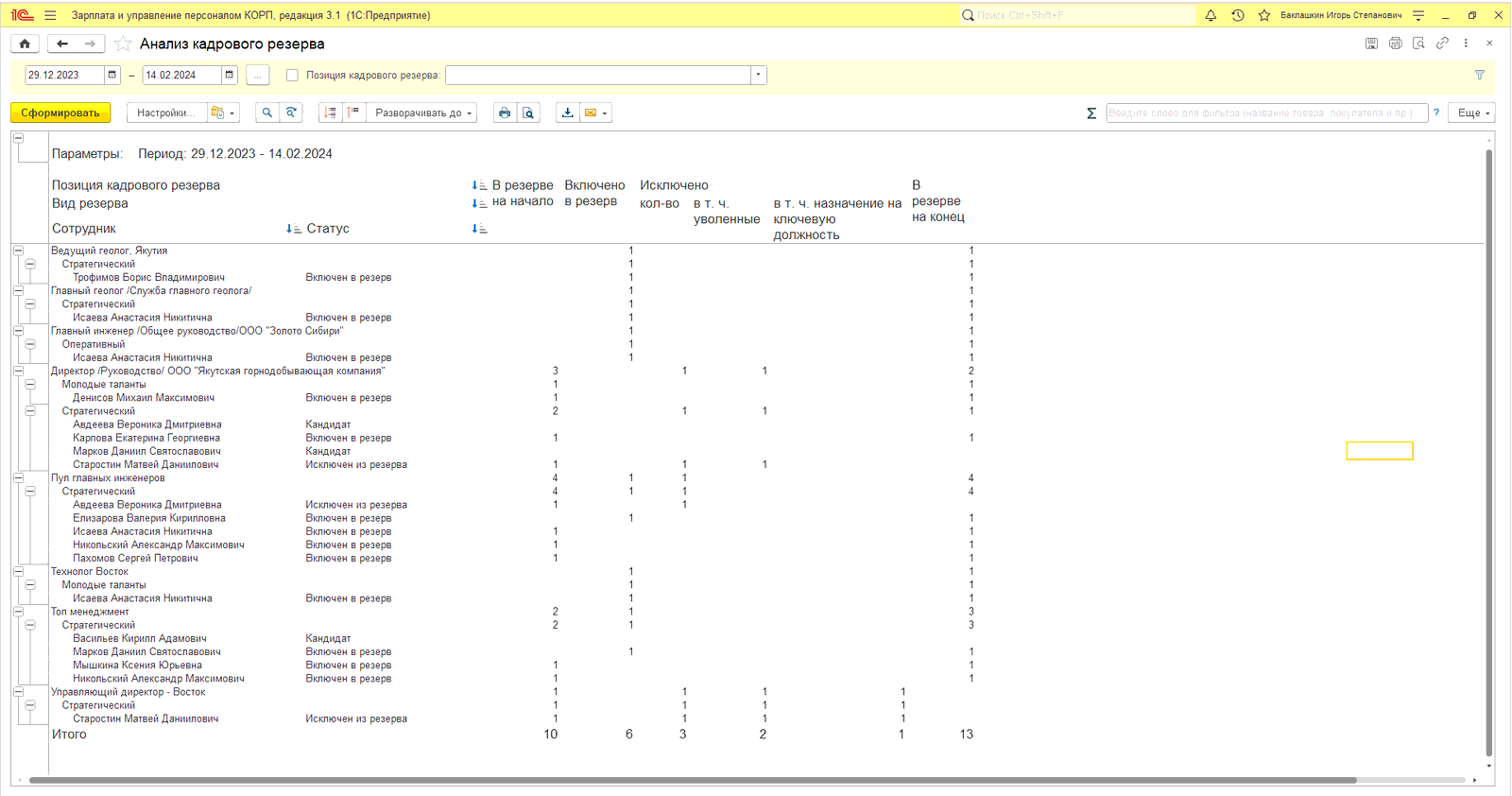Collapse the Директор /Руководство/ group
The image size is (1512, 796).
click(18, 372)
